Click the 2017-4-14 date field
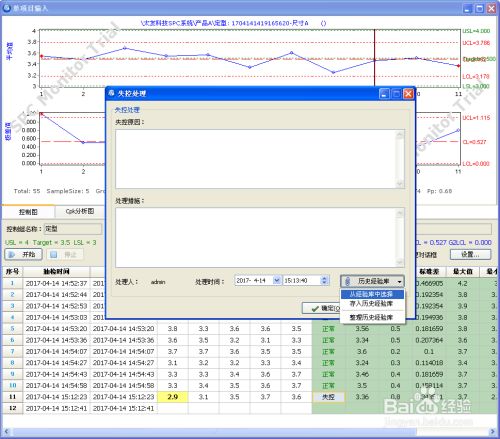The height and width of the screenshot is (439, 500). pos(254,280)
